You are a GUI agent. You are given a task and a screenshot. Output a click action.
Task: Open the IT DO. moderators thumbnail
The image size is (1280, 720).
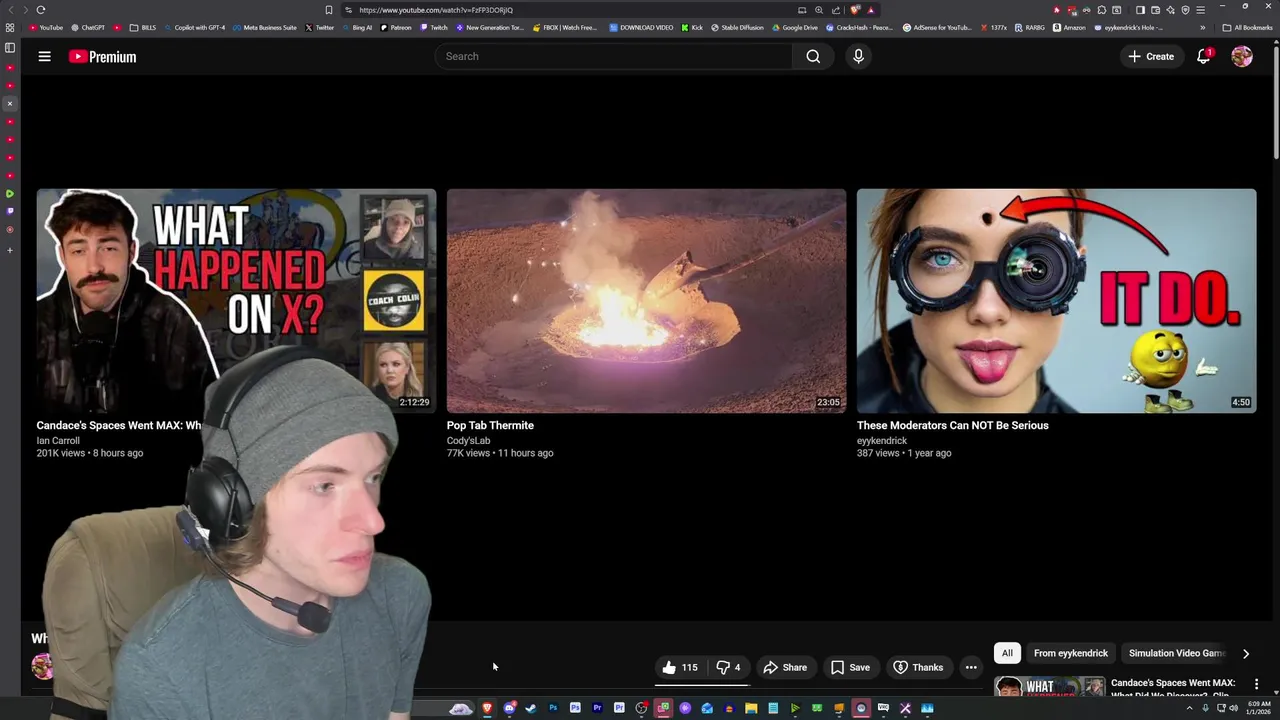[x=1056, y=301]
